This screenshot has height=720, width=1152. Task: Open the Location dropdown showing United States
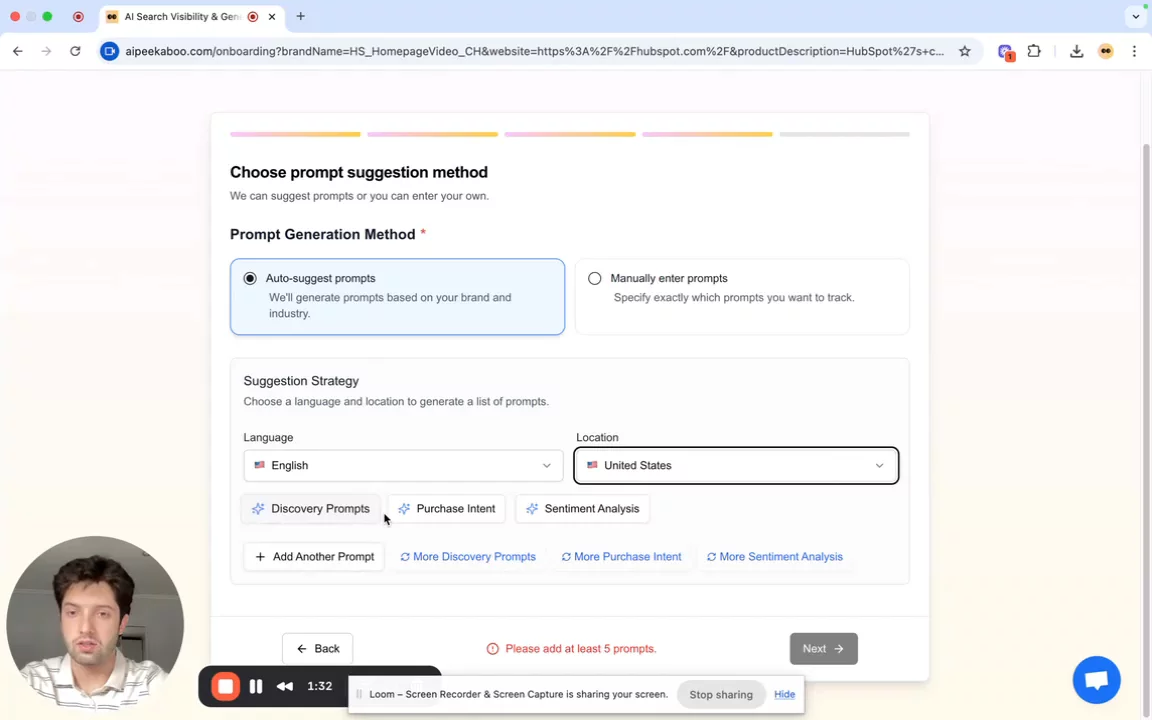click(x=736, y=466)
